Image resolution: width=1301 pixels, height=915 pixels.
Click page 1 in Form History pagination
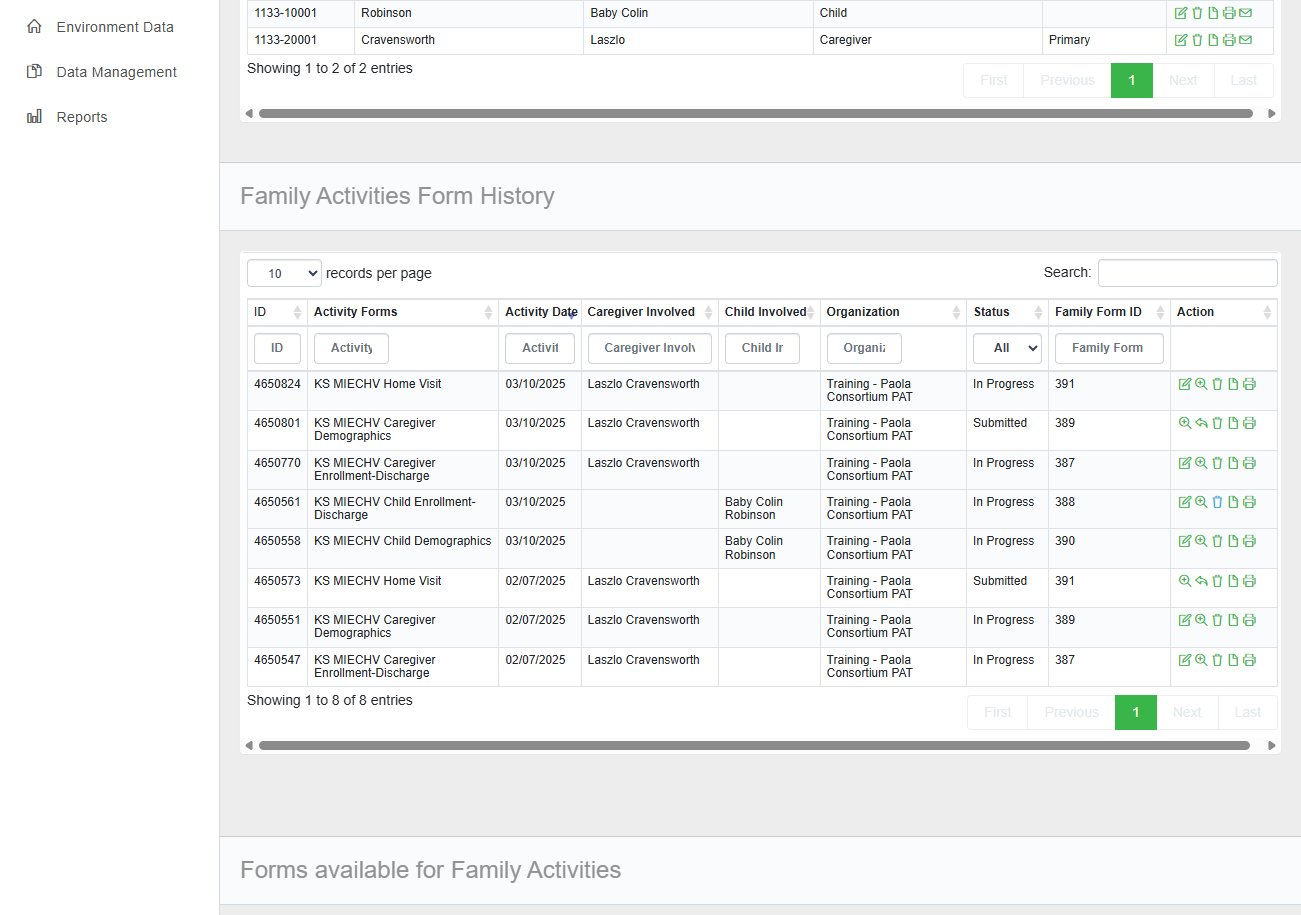point(1136,712)
